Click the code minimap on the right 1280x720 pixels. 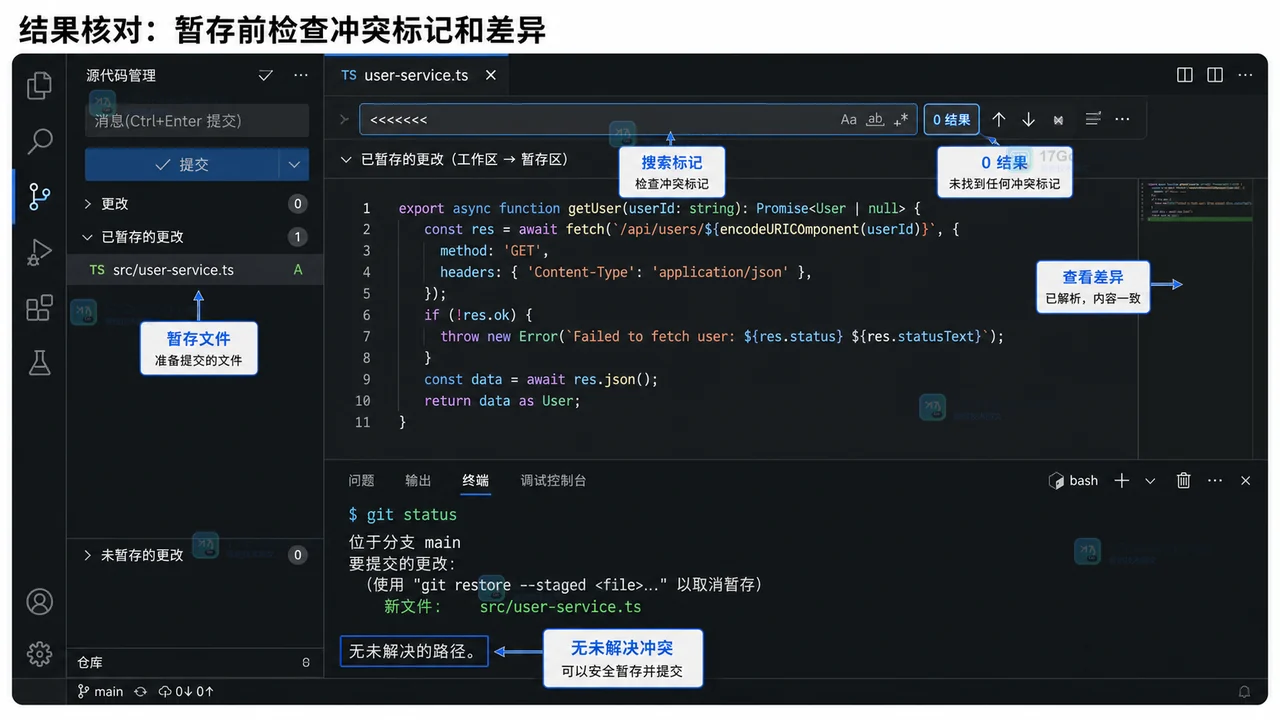pos(1196,200)
